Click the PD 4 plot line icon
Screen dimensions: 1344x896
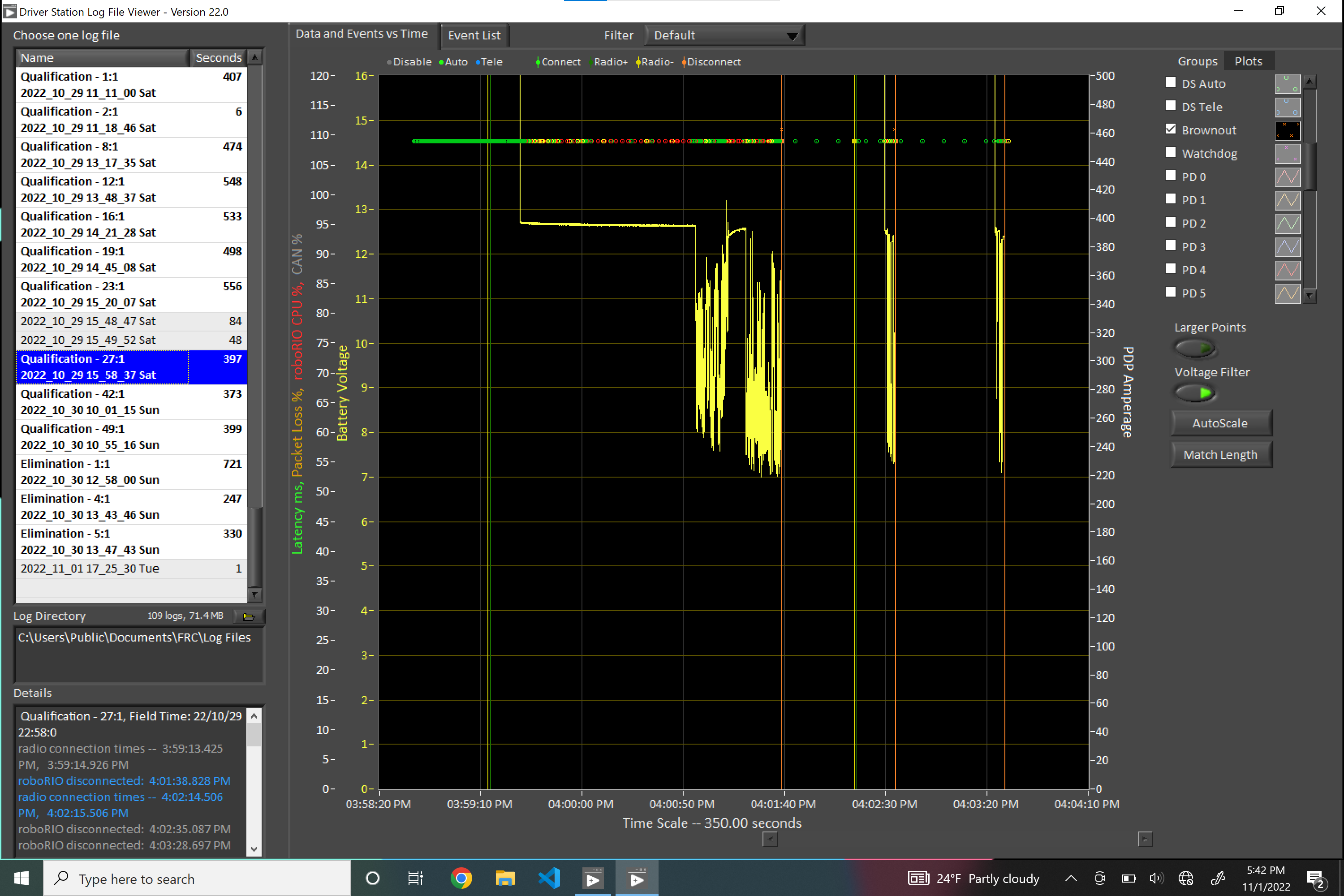[x=1288, y=270]
